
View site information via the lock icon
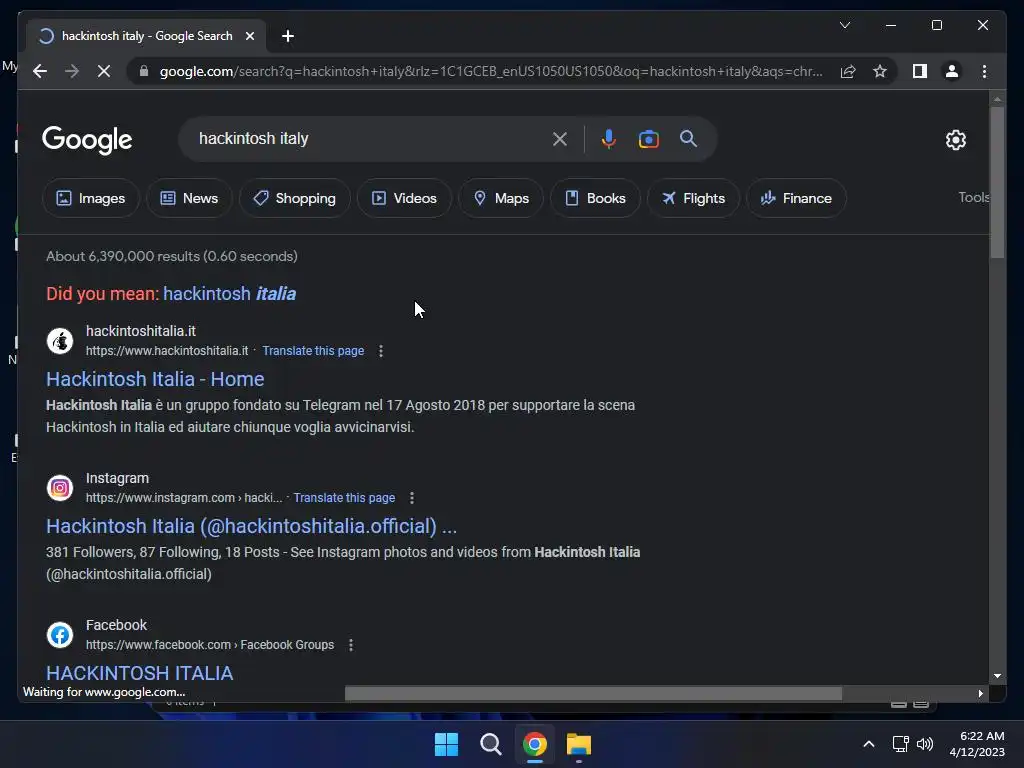(144, 71)
